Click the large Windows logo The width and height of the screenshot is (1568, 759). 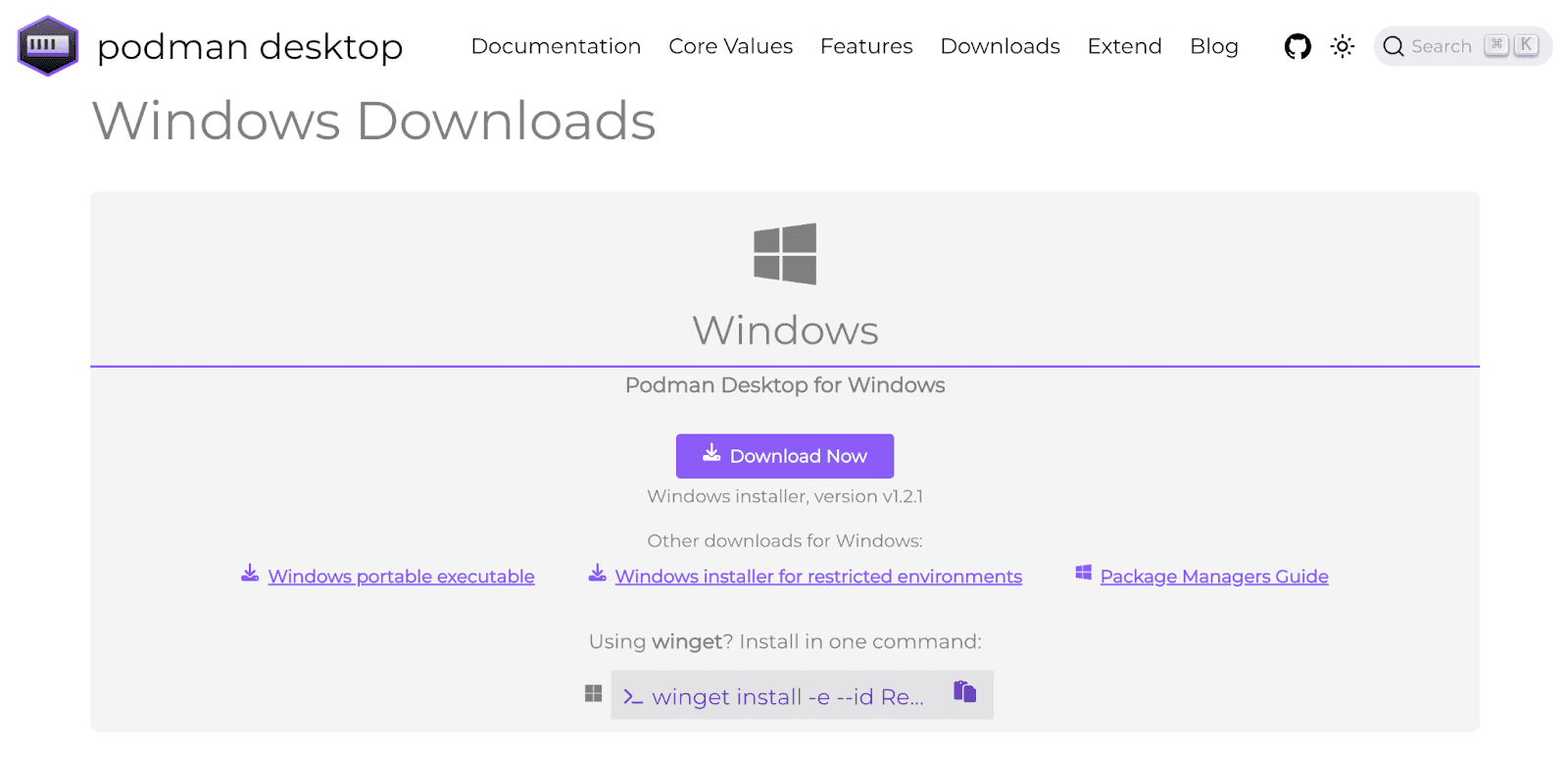785,254
